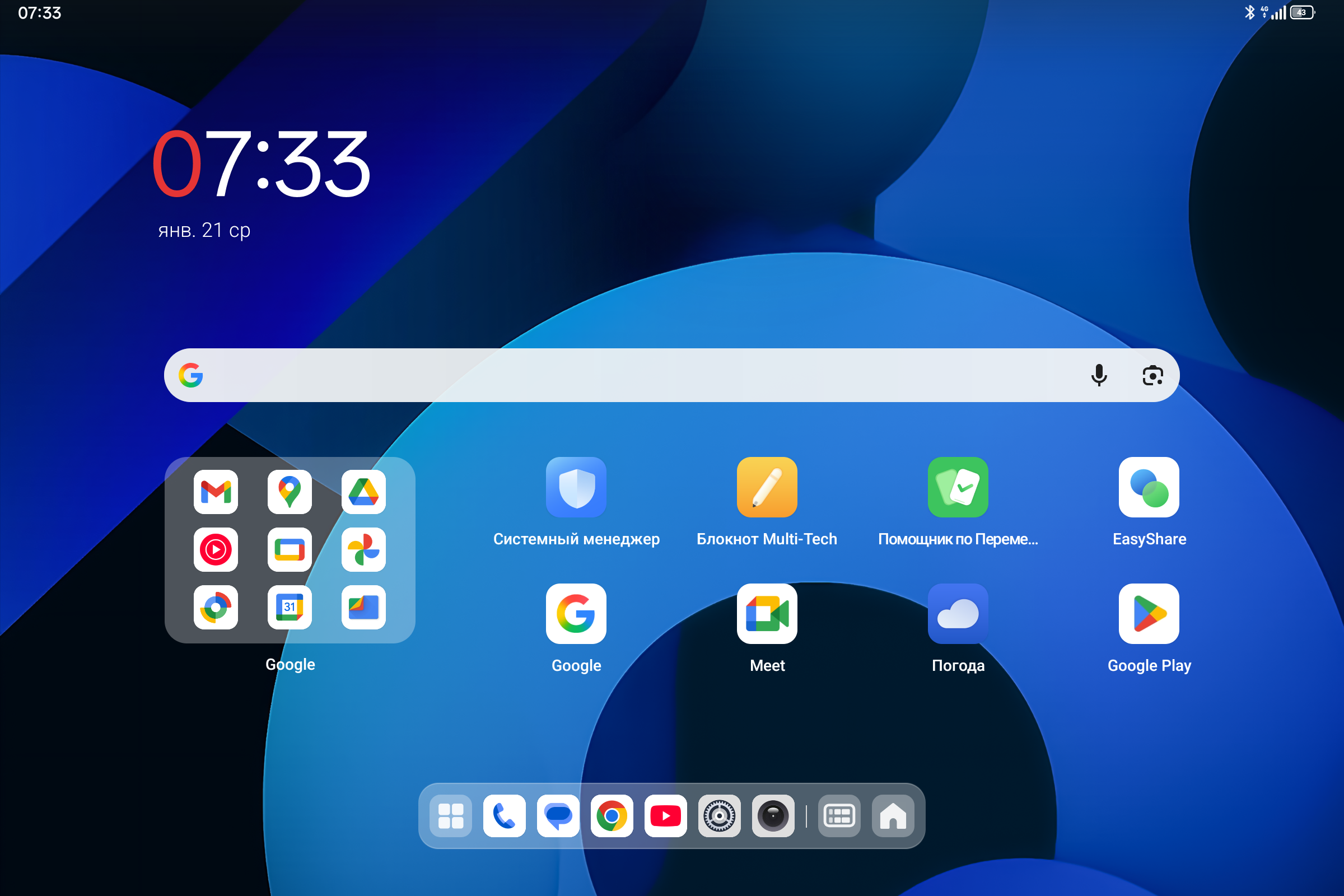Tap the large 07:33 clock widget
1344x896 pixels.
(x=262, y=164)
